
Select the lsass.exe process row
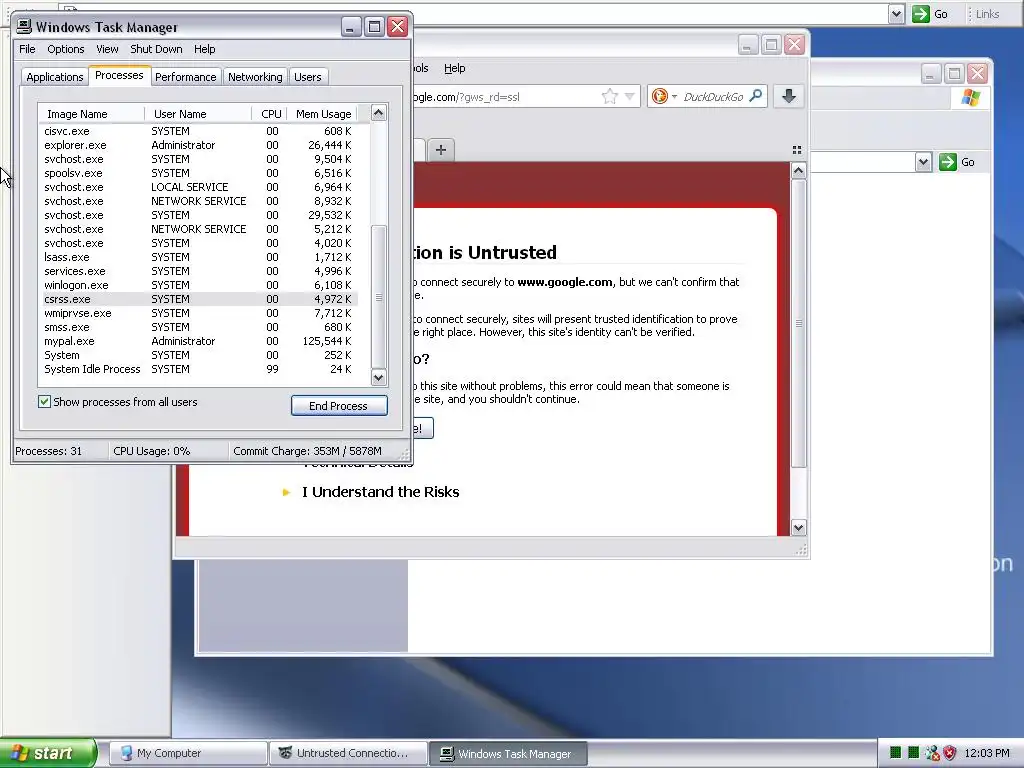pyautogui.click(x=198, y=257)
